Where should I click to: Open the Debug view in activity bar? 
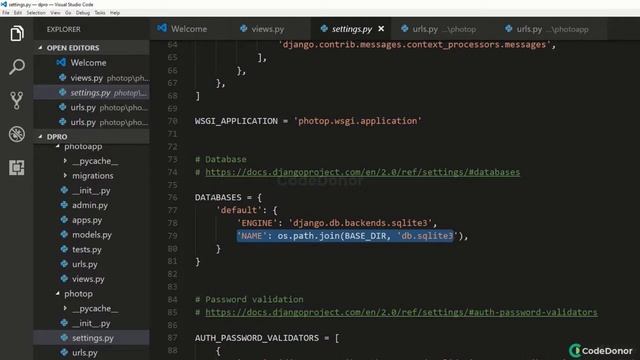[x=16, y=134]
